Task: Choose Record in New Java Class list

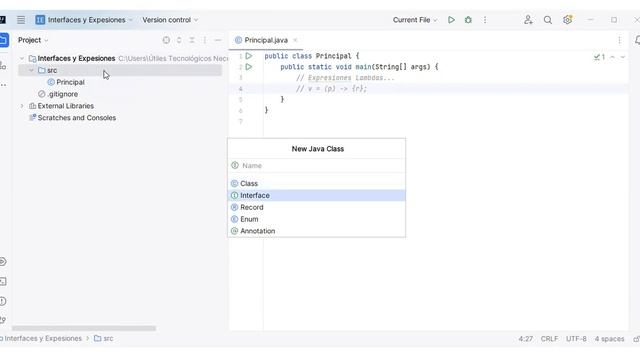Action: pos(316,207)
